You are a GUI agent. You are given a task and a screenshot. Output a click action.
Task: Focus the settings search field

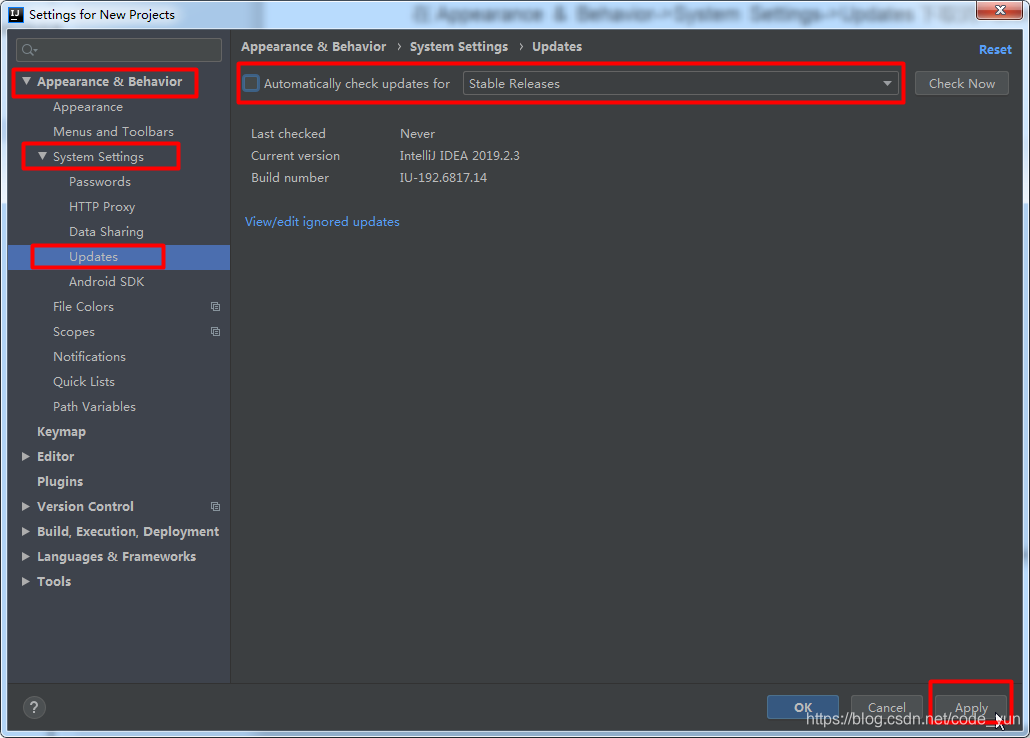point(119,50)
